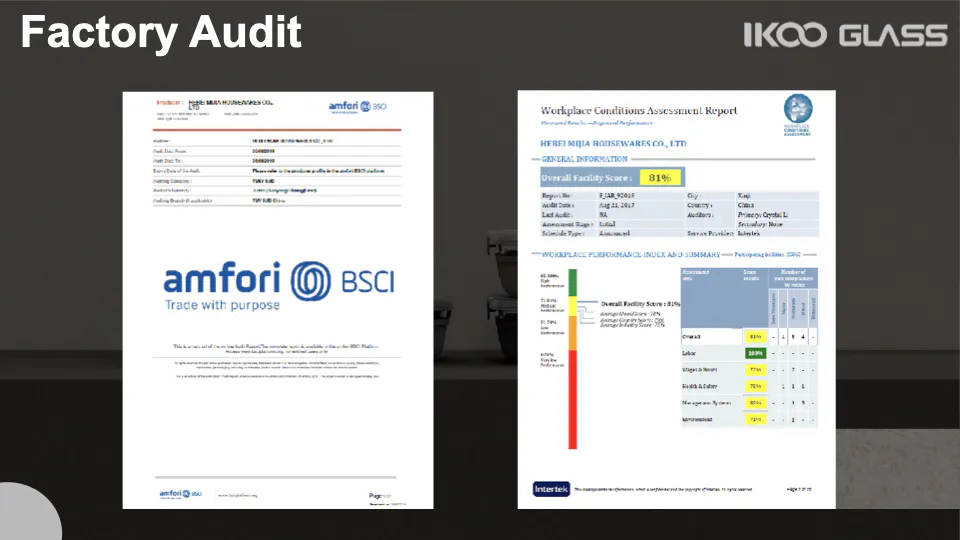Click the green Labor 100% score cell
The image size is (960, 540).
[x=754, y=353]
